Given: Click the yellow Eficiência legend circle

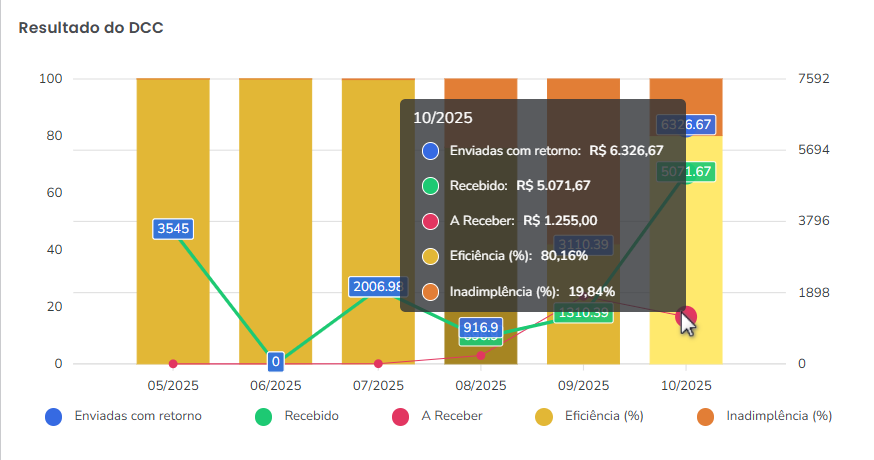Looking at the screenshot, I should pos(544,416).
